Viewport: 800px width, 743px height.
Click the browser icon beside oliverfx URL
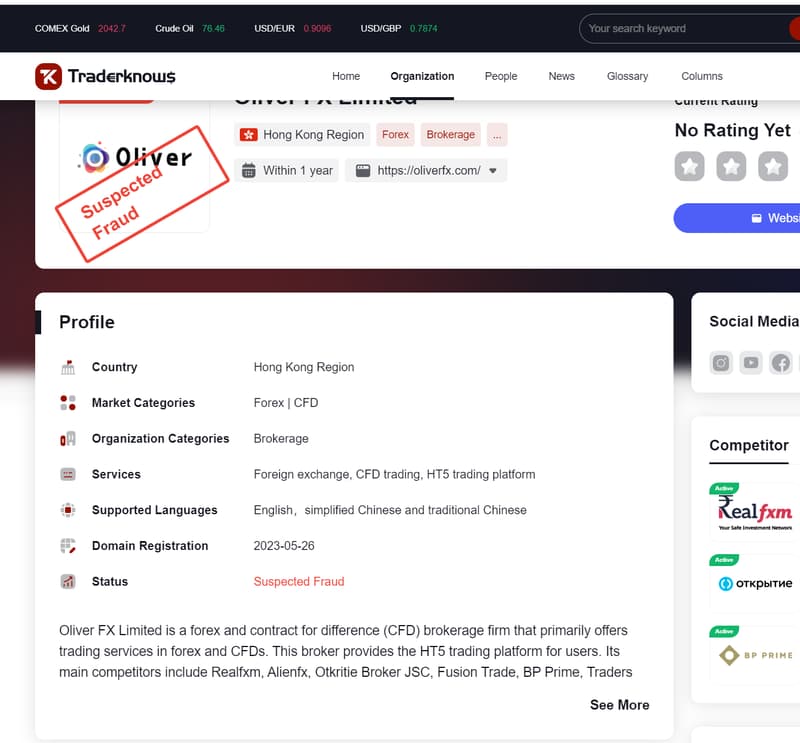click(363, 170)
